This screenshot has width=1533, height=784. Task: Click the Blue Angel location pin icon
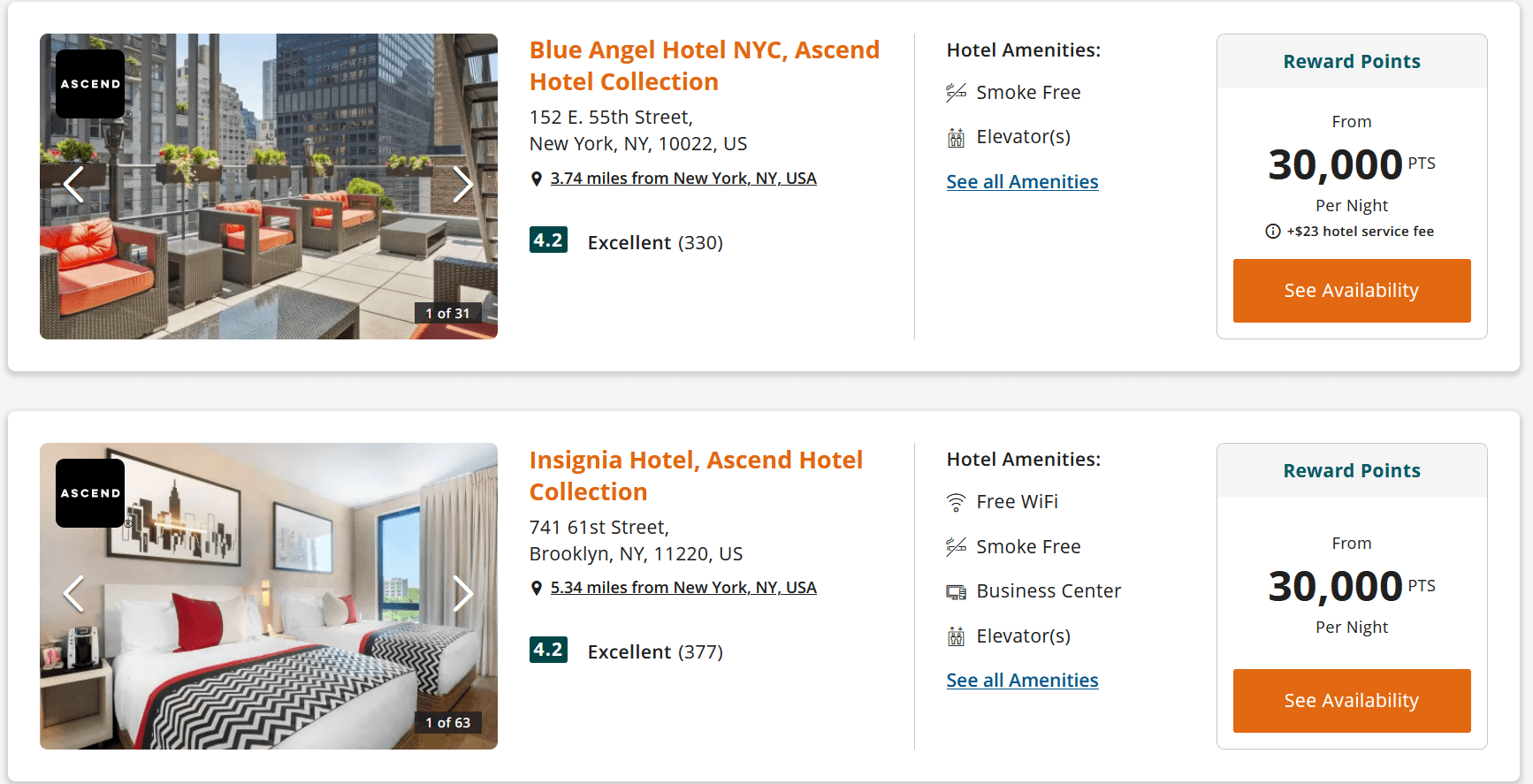[x=536, y=179]
